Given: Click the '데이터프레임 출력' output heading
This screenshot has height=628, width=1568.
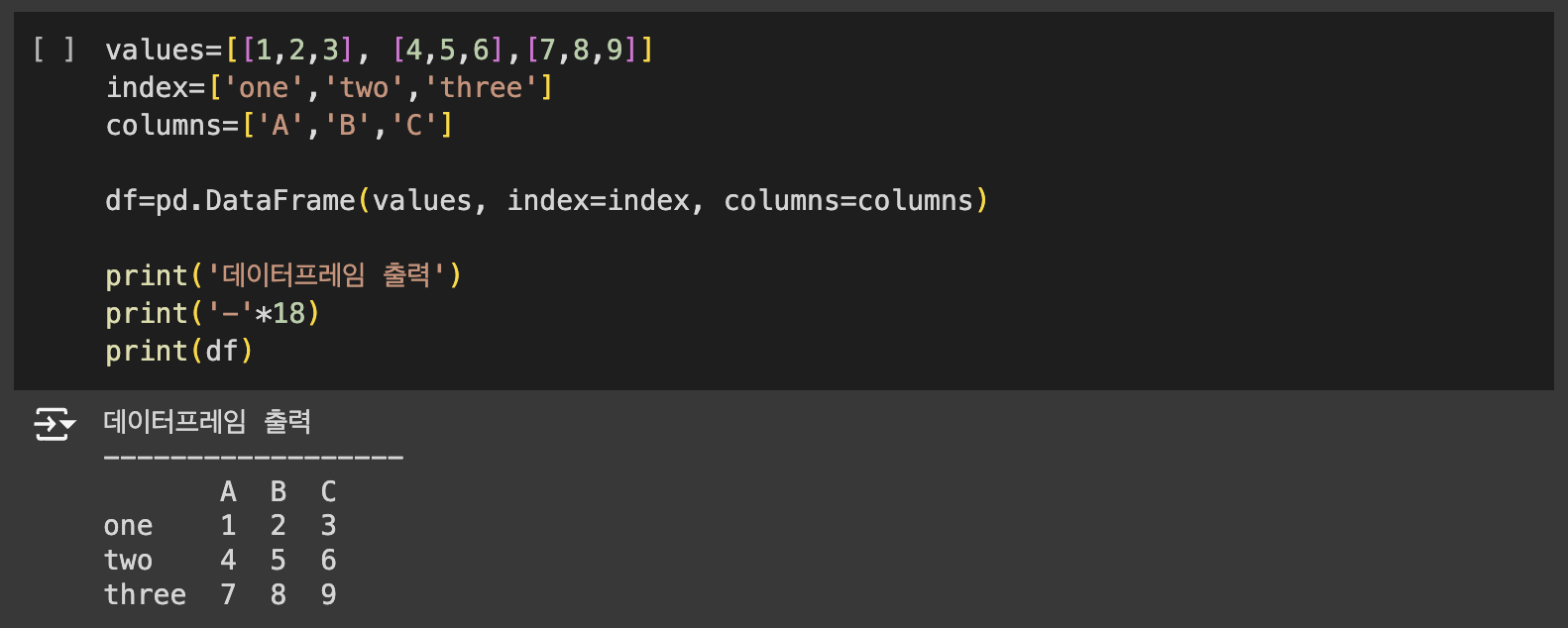Looking at the screenshot, I should click(x=207, y=422).
